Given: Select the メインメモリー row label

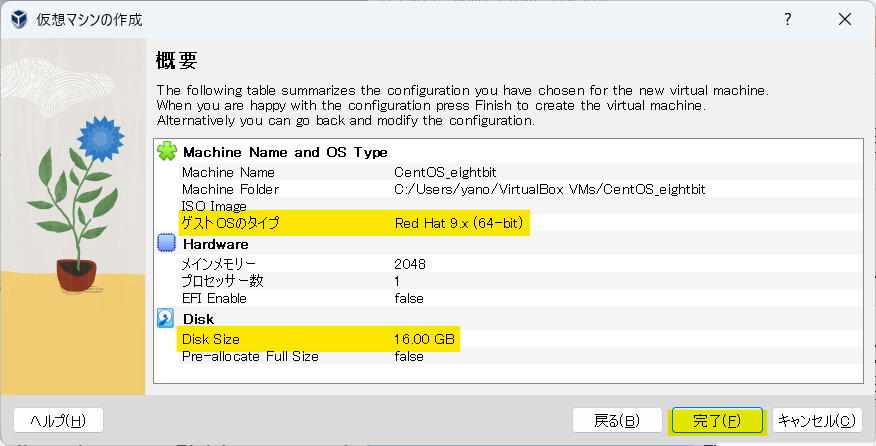Looking at the screenshot, I should (218, 264).
